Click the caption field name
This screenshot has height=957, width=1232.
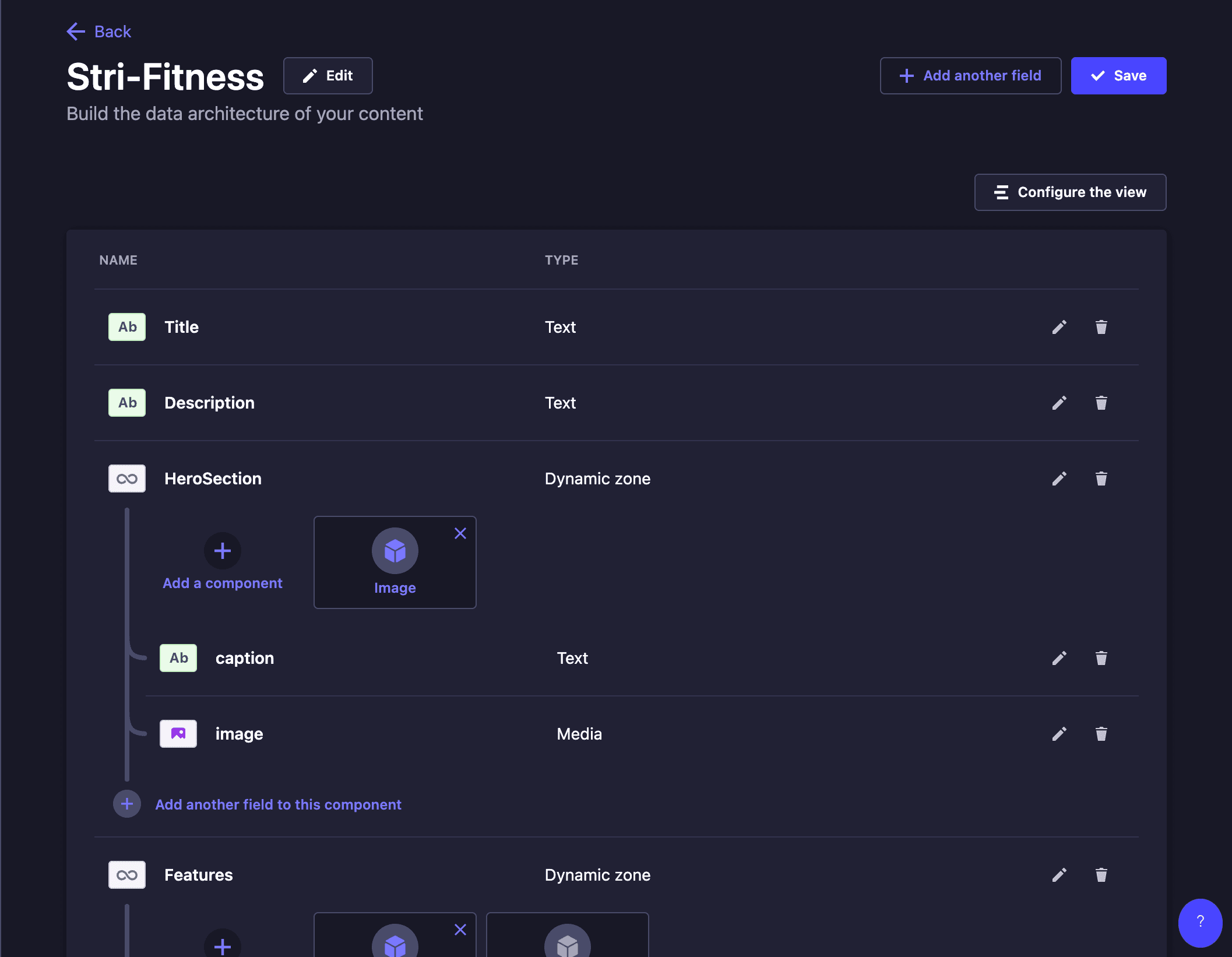click(x=245, y=658)
